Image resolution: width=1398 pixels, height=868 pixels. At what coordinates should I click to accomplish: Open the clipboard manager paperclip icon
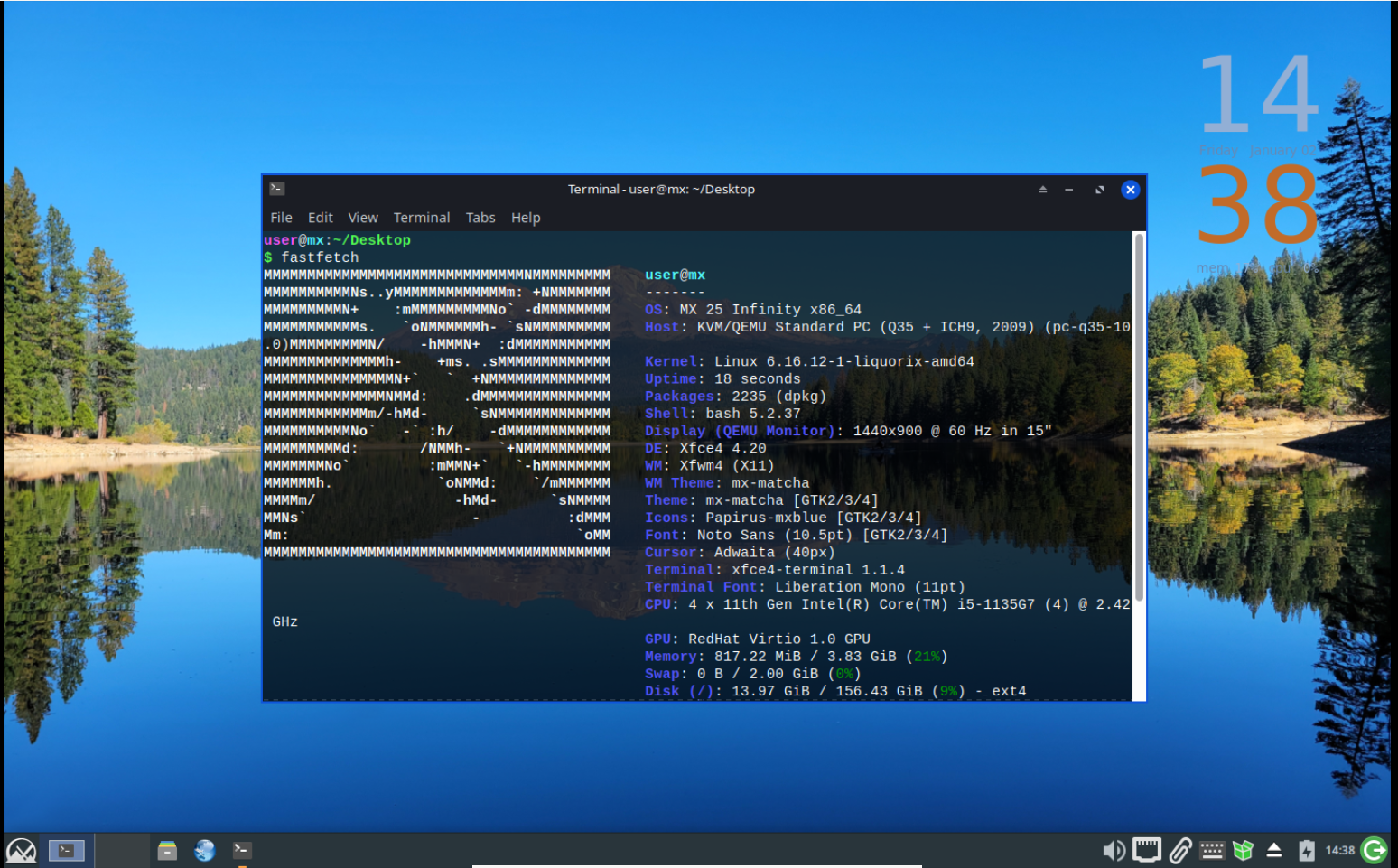[x=1180, y=850]
